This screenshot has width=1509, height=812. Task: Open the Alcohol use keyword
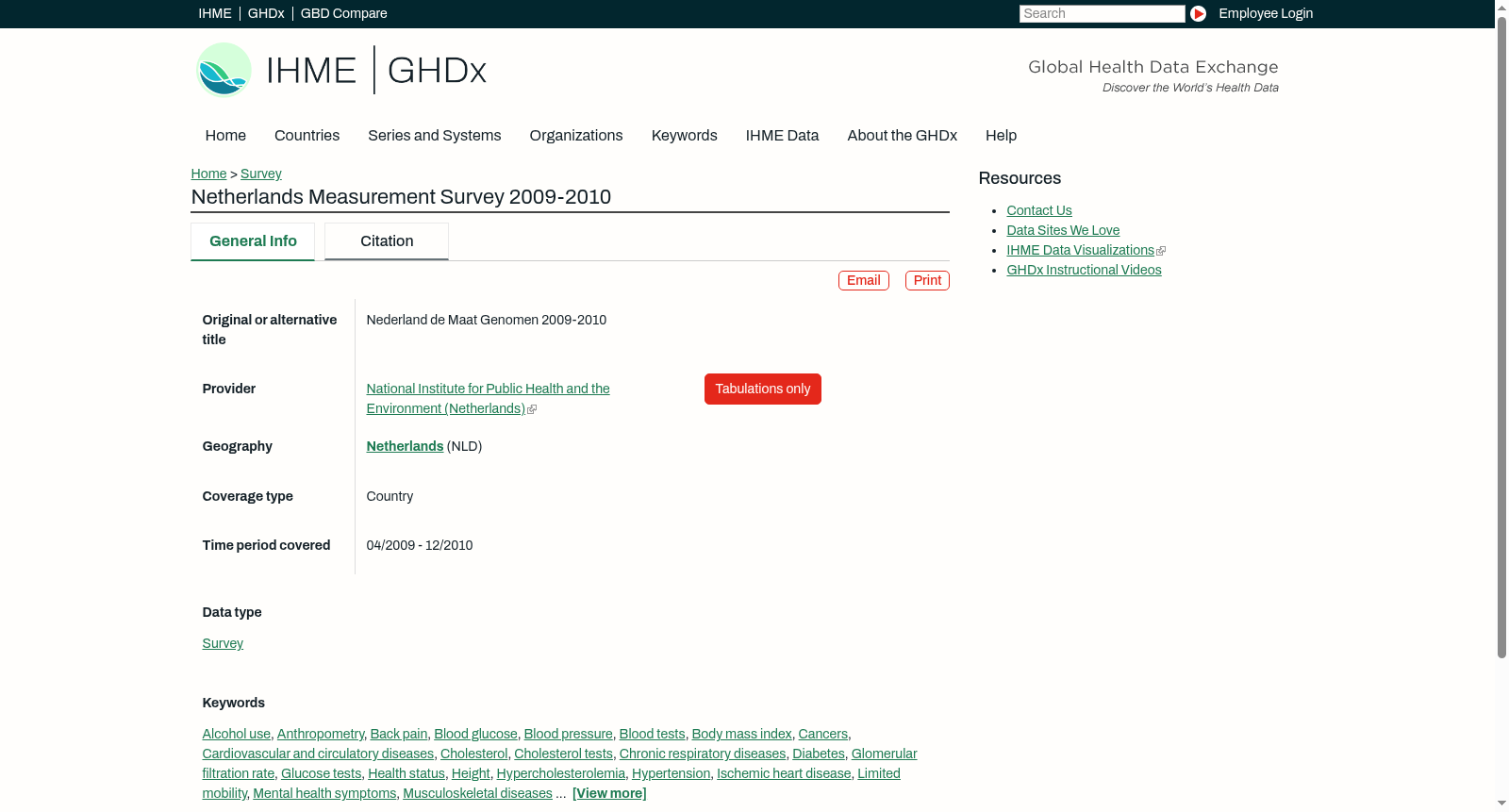coord(237,734)
